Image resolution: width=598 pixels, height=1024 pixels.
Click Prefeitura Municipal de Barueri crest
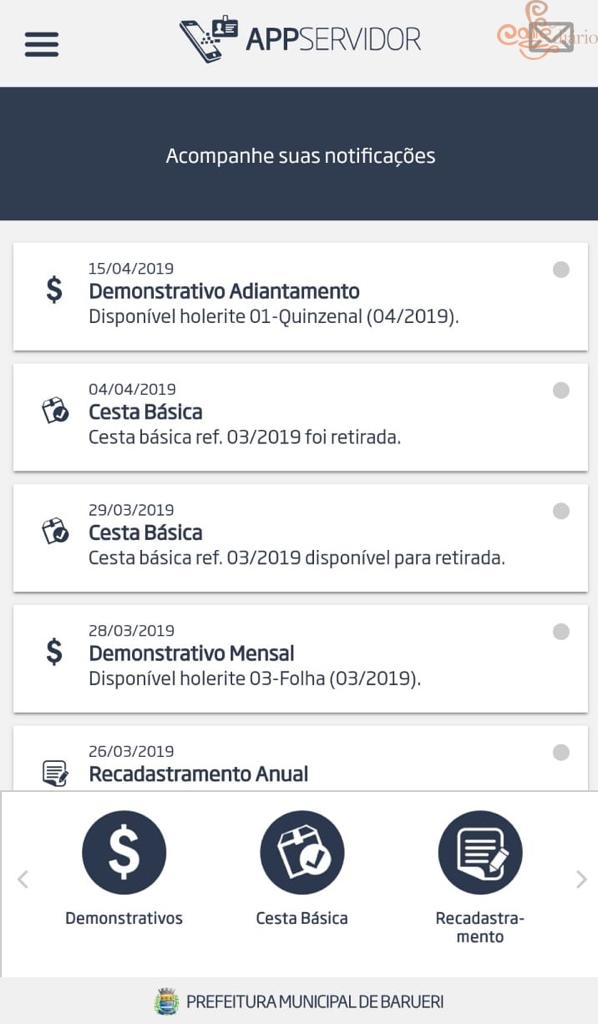point(166,1001)
